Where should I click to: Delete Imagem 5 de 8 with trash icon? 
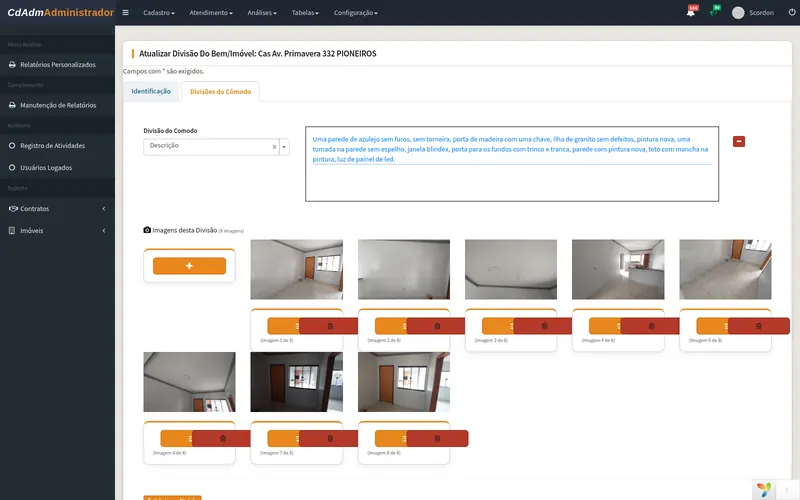point(759,326)
